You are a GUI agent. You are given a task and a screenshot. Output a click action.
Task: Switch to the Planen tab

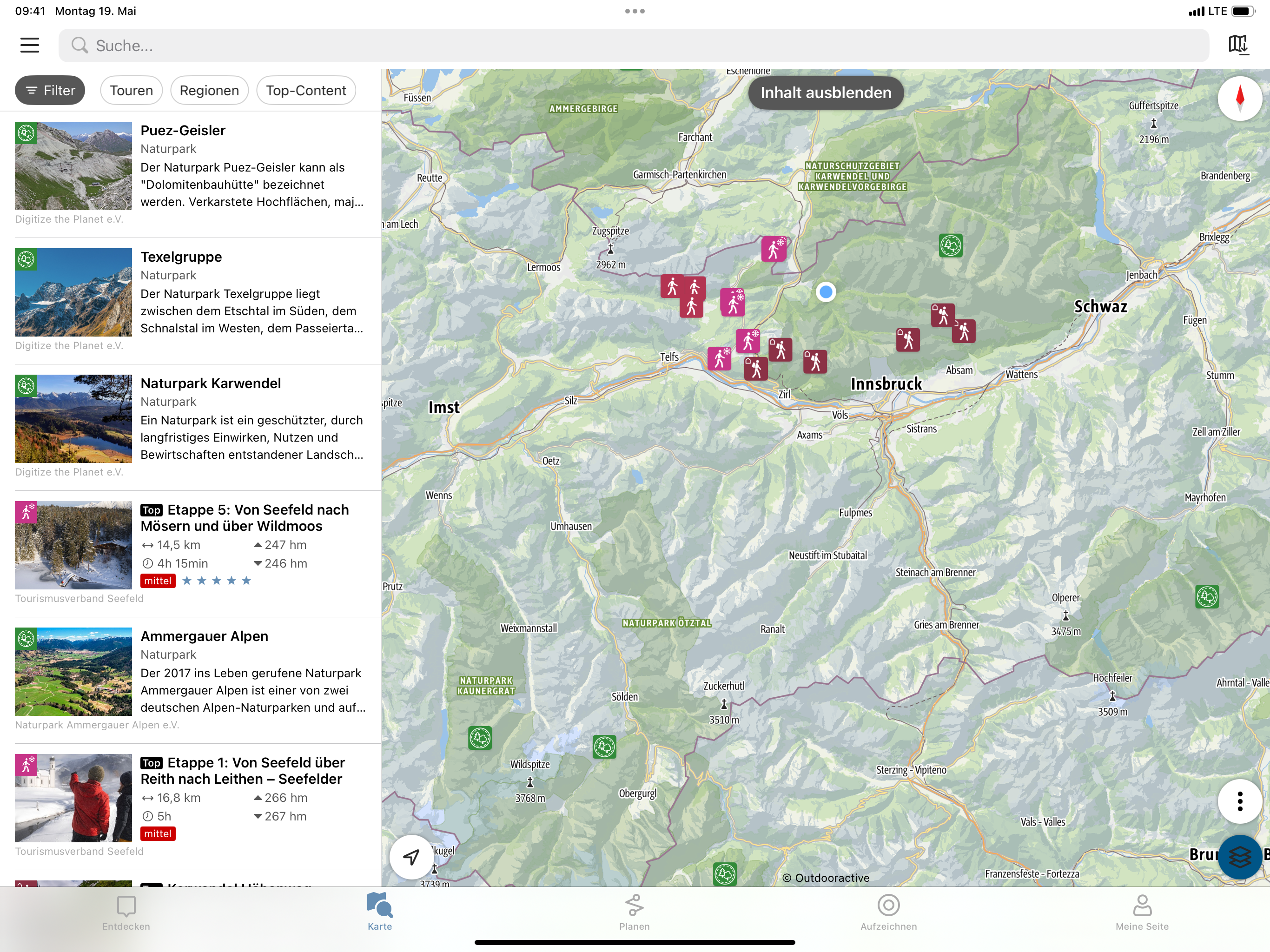coord(635,913)
